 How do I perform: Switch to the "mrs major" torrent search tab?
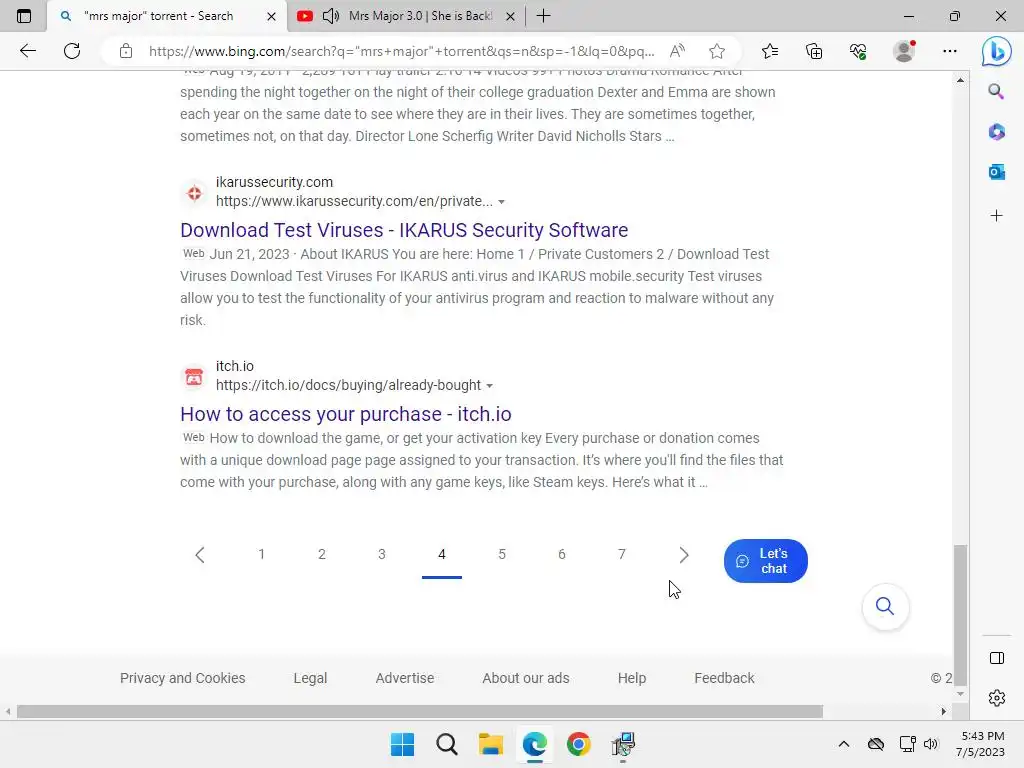[159, 16]
